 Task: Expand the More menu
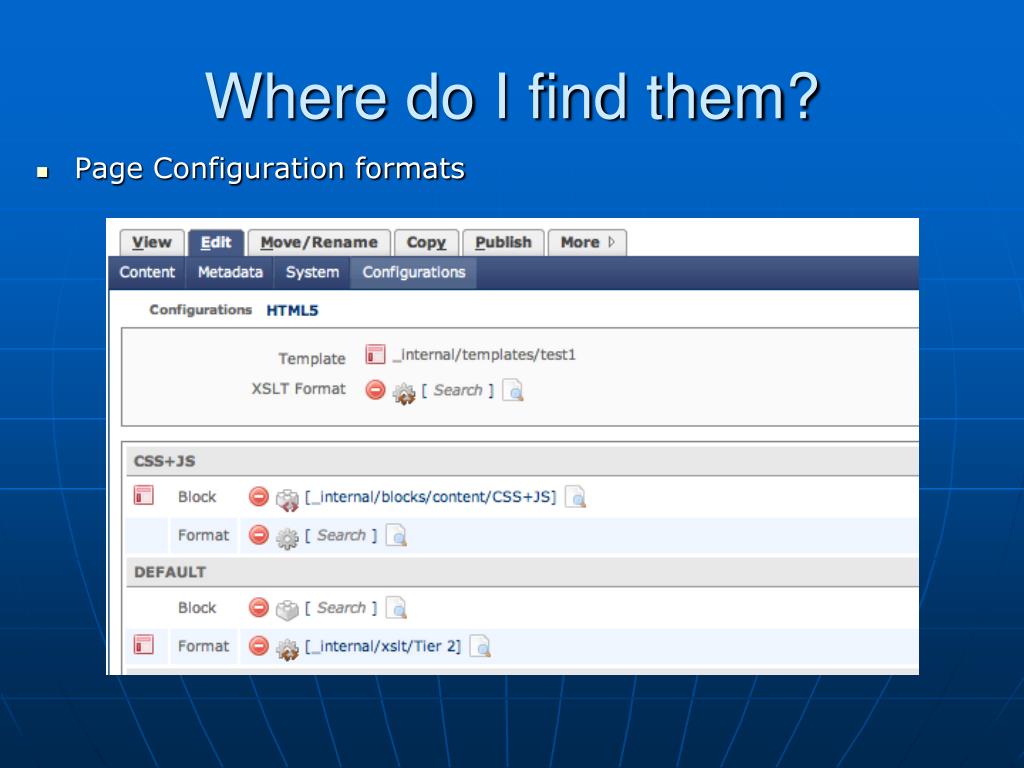[587, 243]
